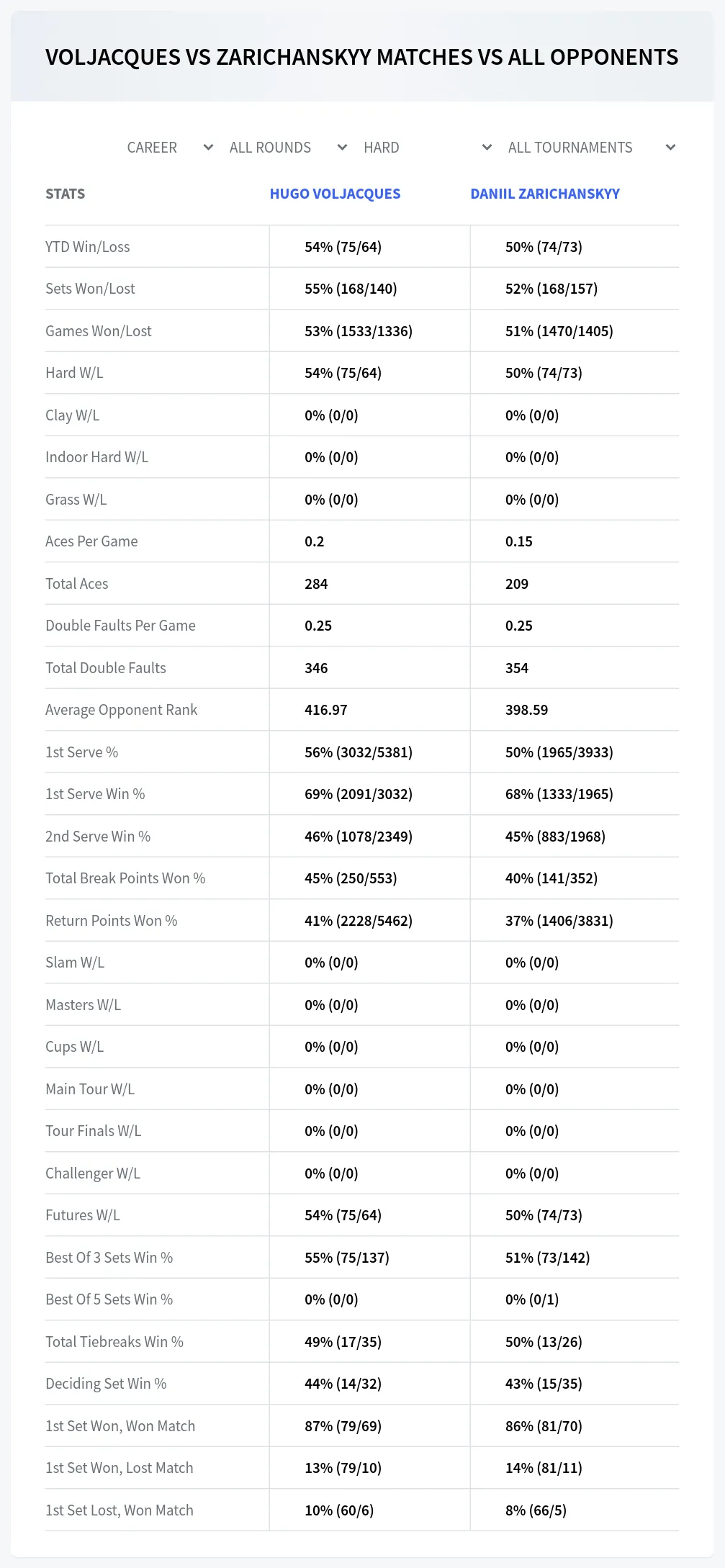
Task: Click the chevron beside ALL TOURNAMENTS
Action: 670,148
